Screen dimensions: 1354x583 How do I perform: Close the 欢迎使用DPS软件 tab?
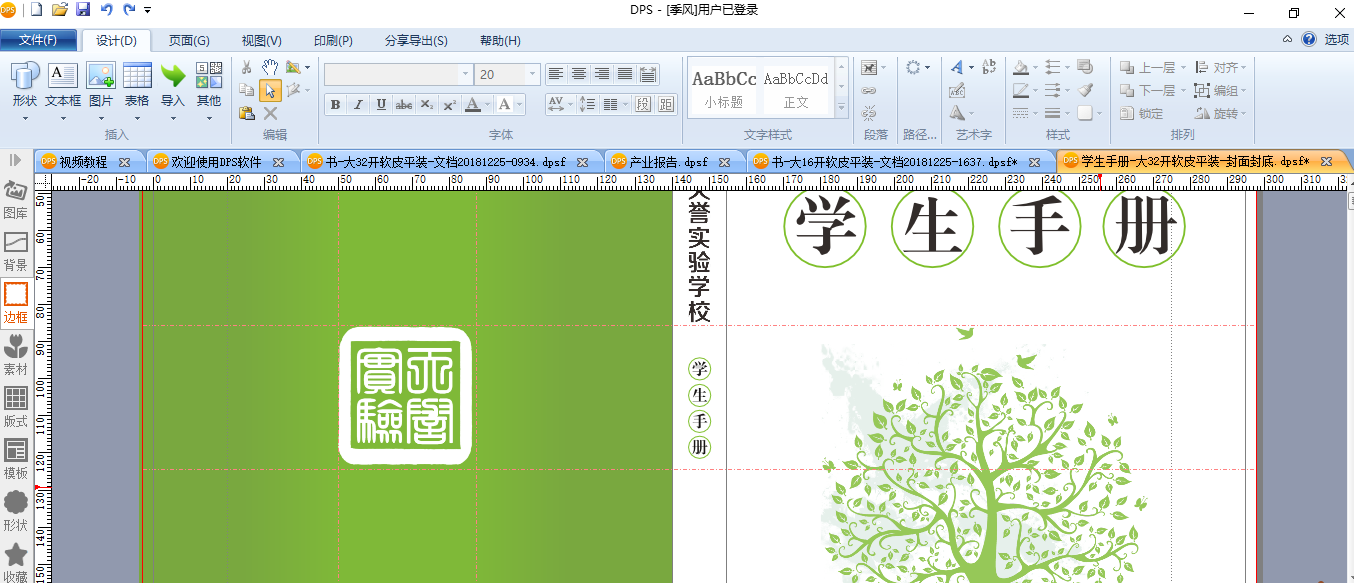[278, 162]
